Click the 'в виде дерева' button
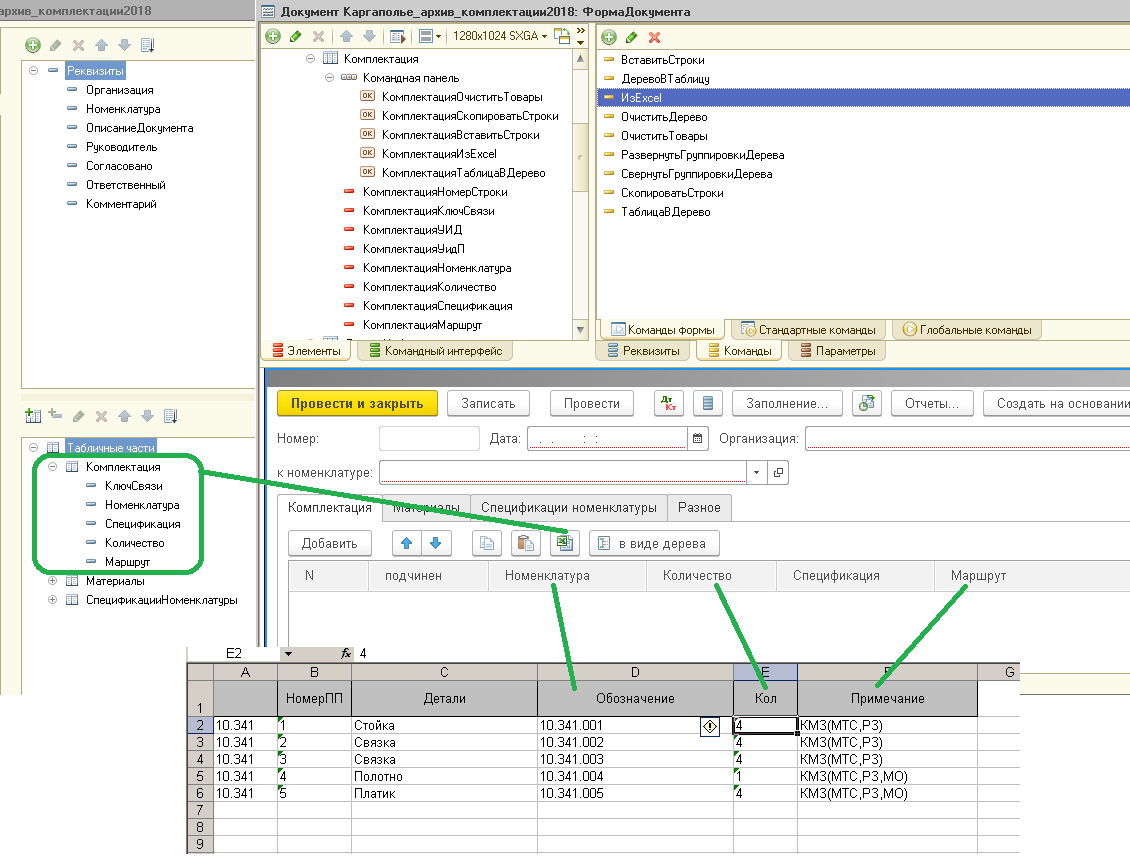Viewport: 1130px width, 856px height. pos(654,543)
